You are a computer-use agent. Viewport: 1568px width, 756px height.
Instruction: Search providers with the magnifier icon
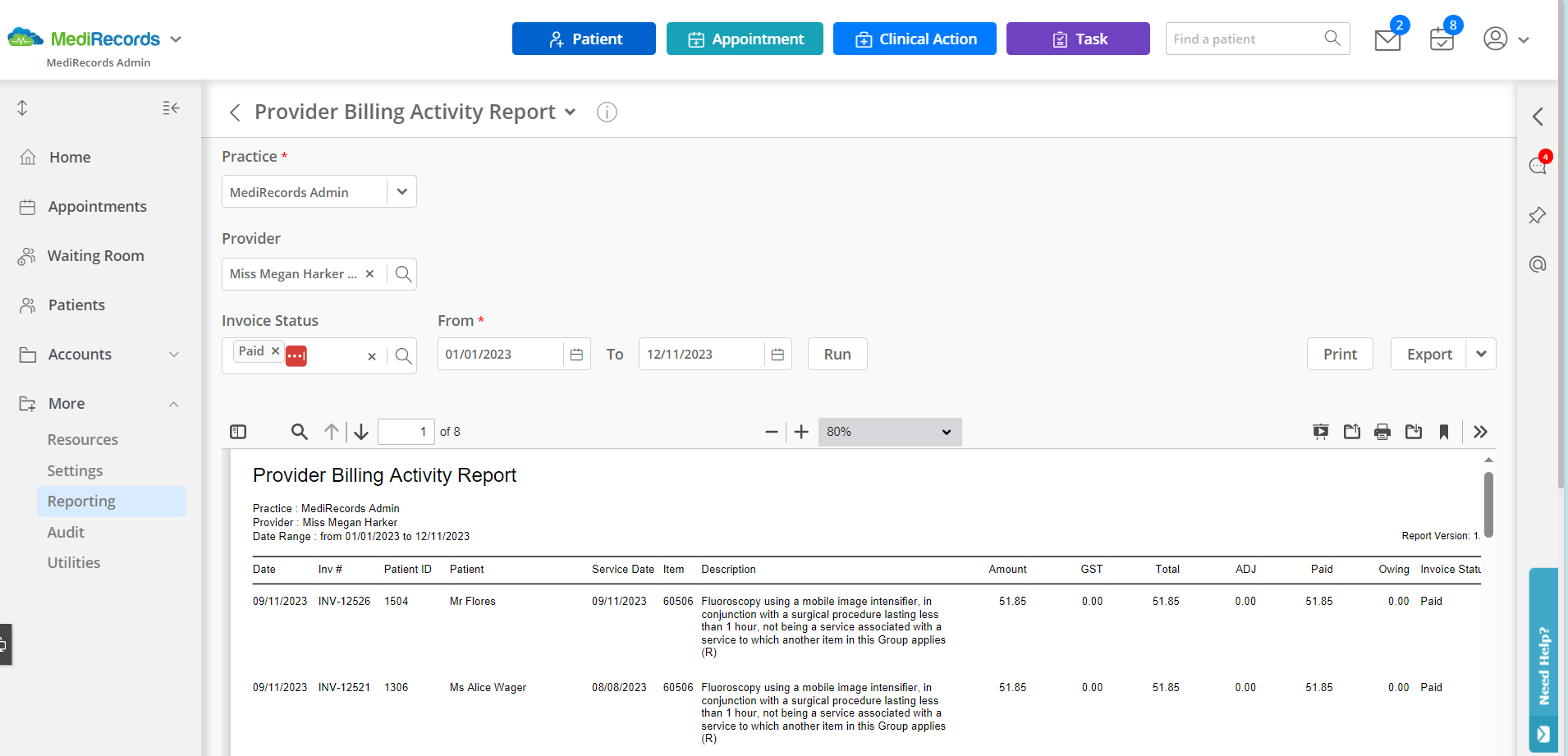403,274
